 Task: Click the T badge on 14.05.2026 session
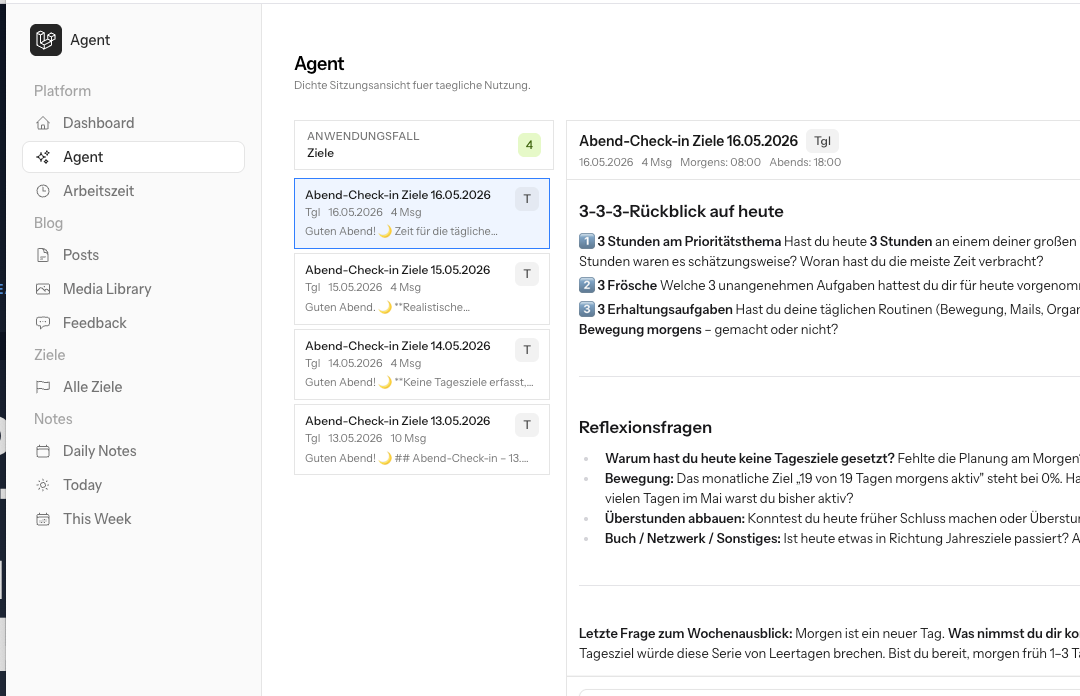tap(527, 350)
